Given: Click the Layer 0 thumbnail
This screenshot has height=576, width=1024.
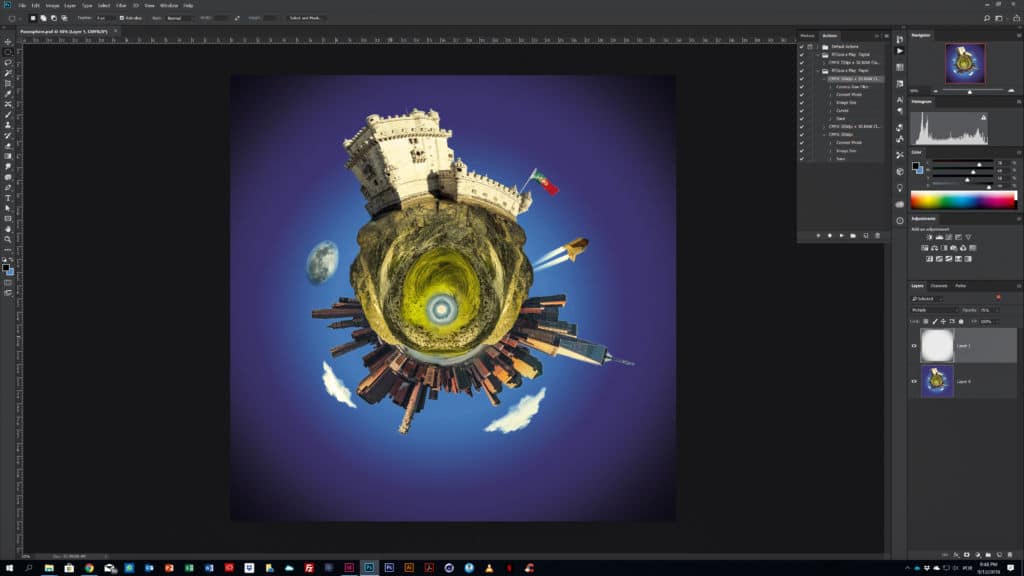Looking at the screenshot, I should (937, 381).
